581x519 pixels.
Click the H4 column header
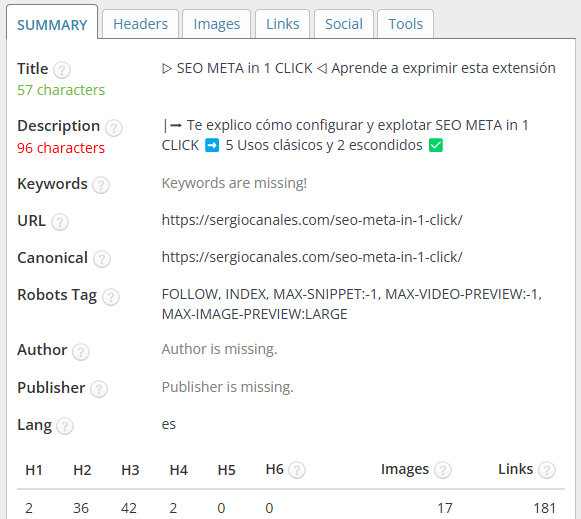(x=179, y=470)
